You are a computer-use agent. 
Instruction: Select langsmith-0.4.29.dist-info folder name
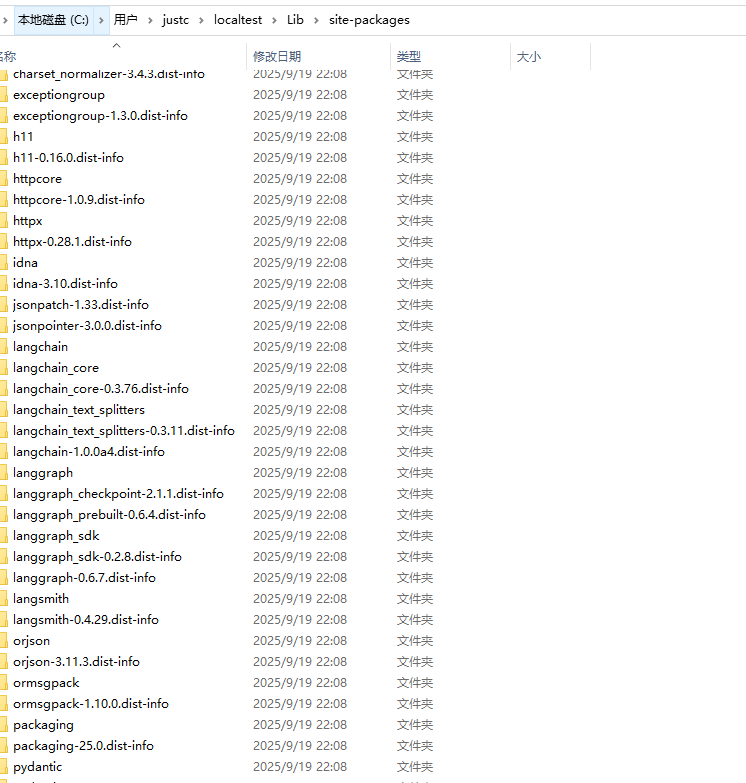[86, 620]
